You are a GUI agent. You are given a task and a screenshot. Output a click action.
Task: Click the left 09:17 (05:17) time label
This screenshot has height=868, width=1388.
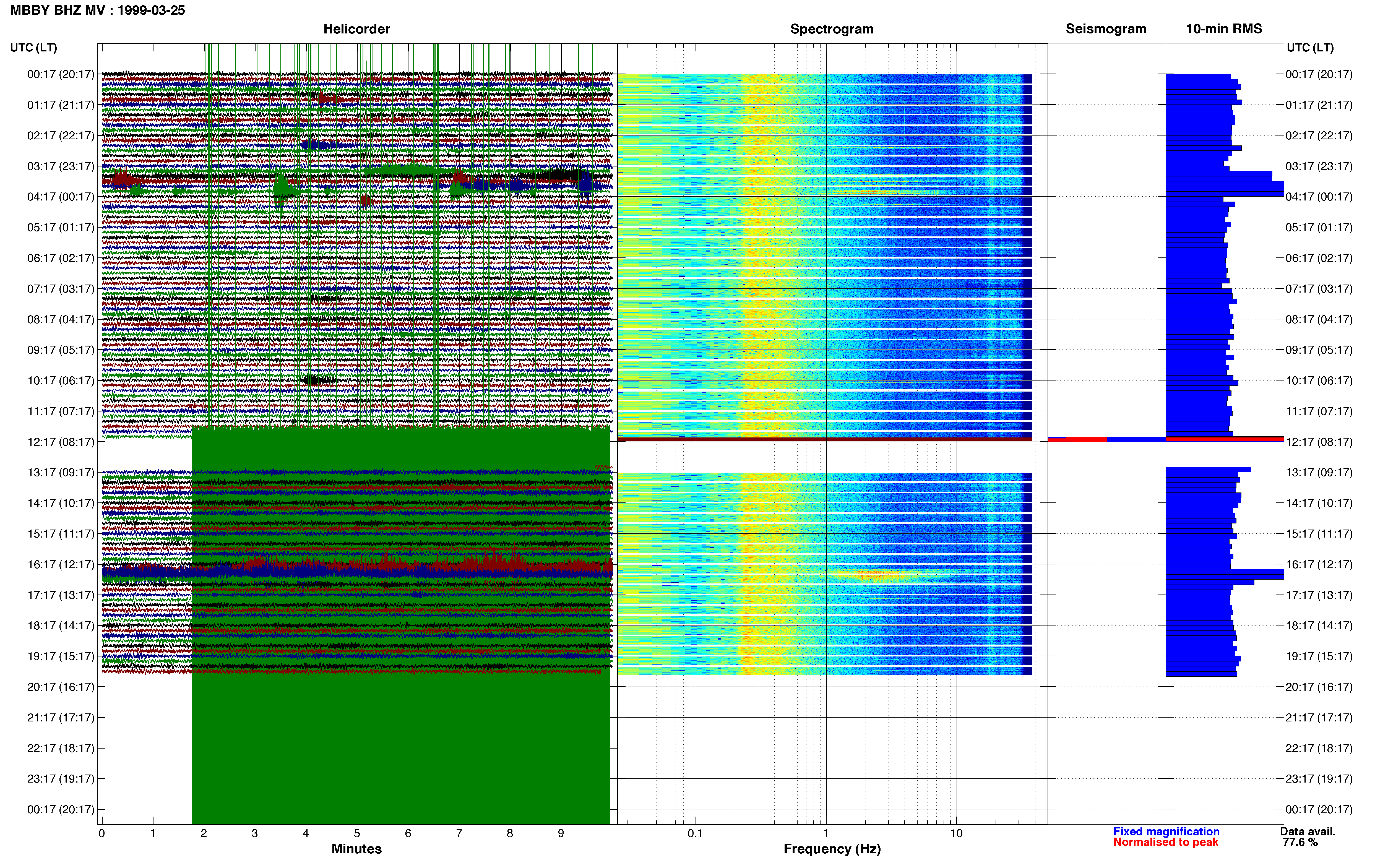[61, 350]
